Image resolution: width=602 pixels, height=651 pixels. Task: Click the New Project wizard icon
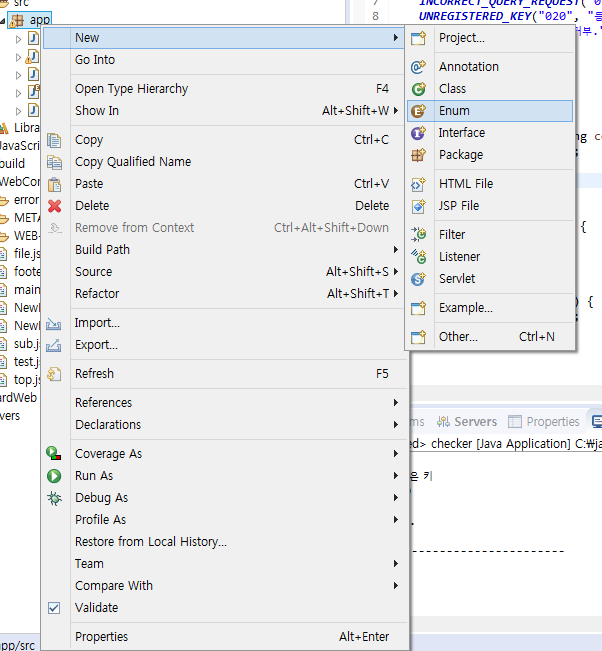tap(418, 38)
